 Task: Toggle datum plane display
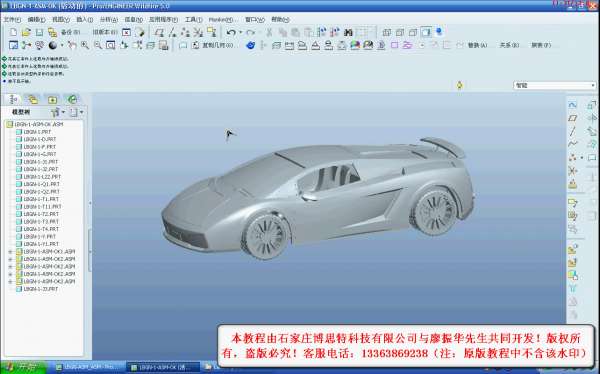click(x=159, y=33)
